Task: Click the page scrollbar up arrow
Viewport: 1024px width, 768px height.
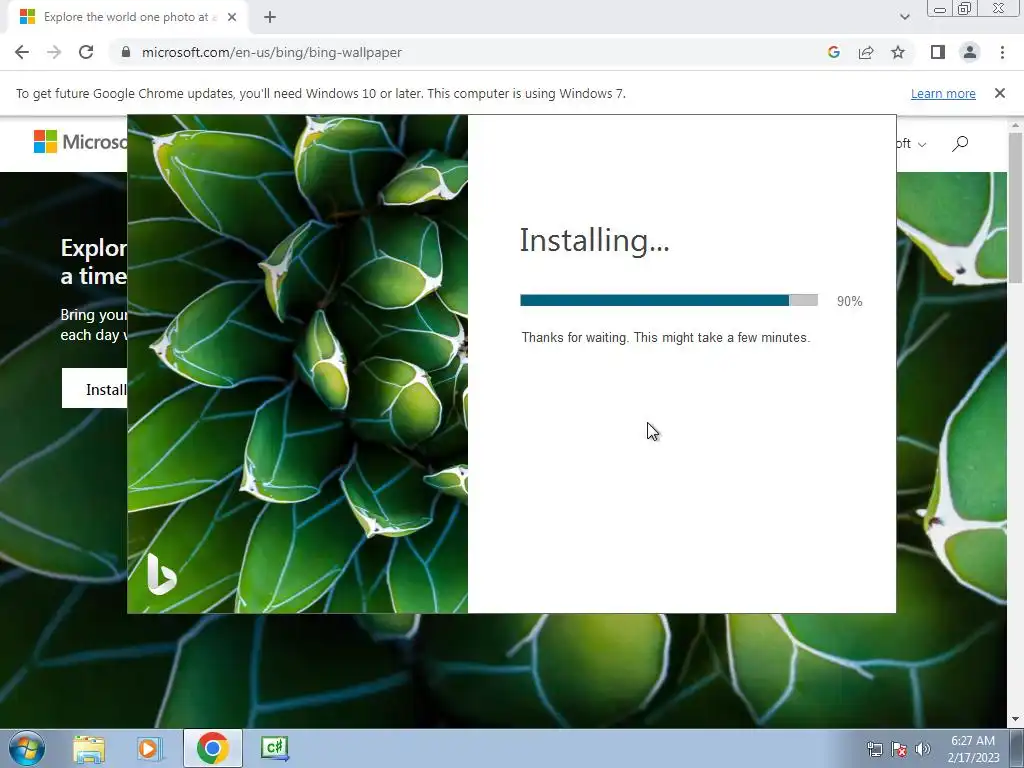Action: point(1016,125)
